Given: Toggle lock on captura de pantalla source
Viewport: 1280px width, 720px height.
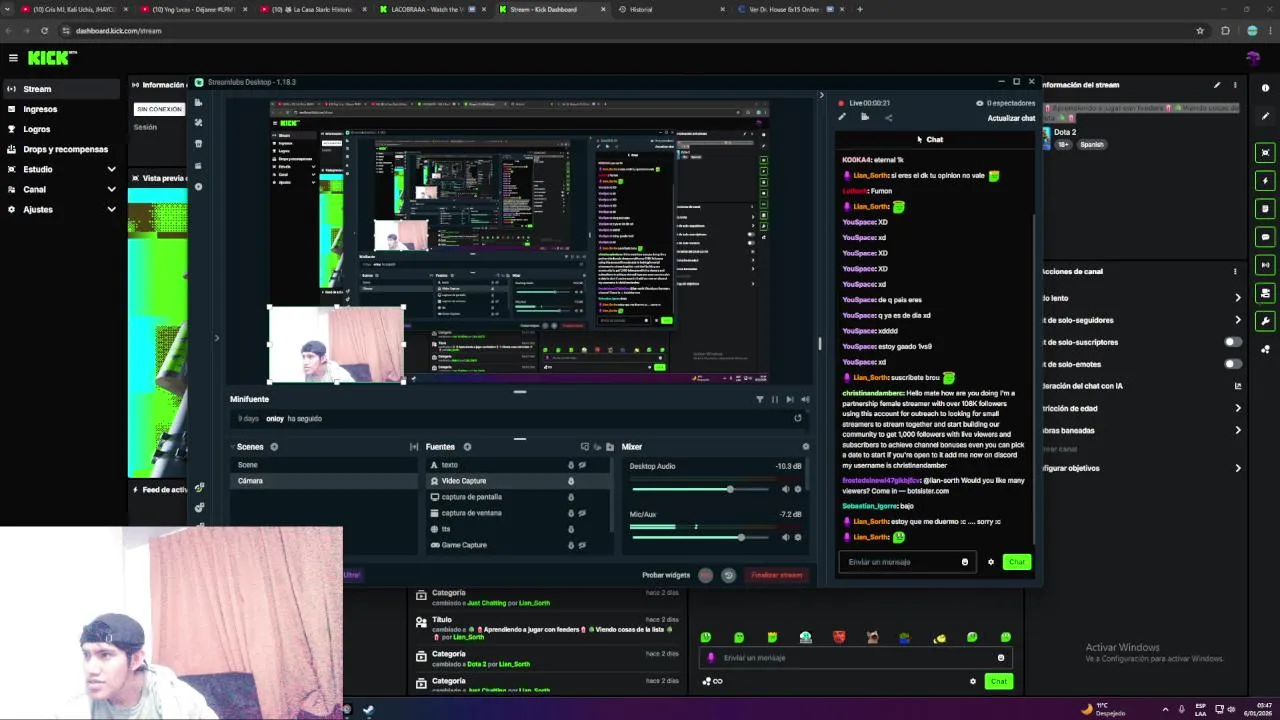Looking at the screenshot, I should pyautogui.click(x=571, y=497).
